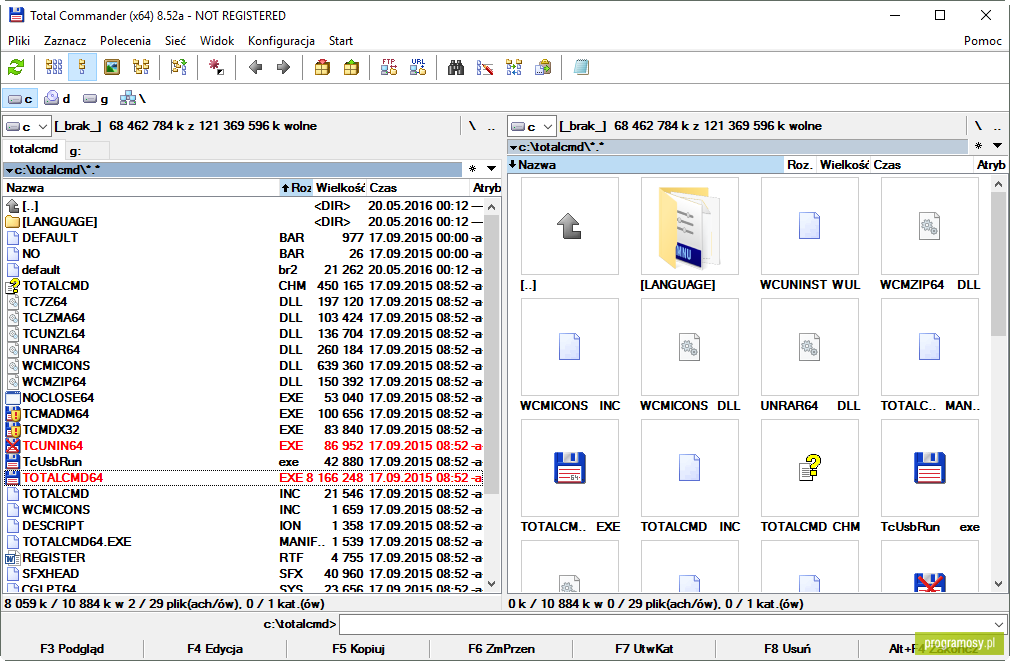
Task: Open the right panel drive dropdown
Action: [x=531, y=126]
